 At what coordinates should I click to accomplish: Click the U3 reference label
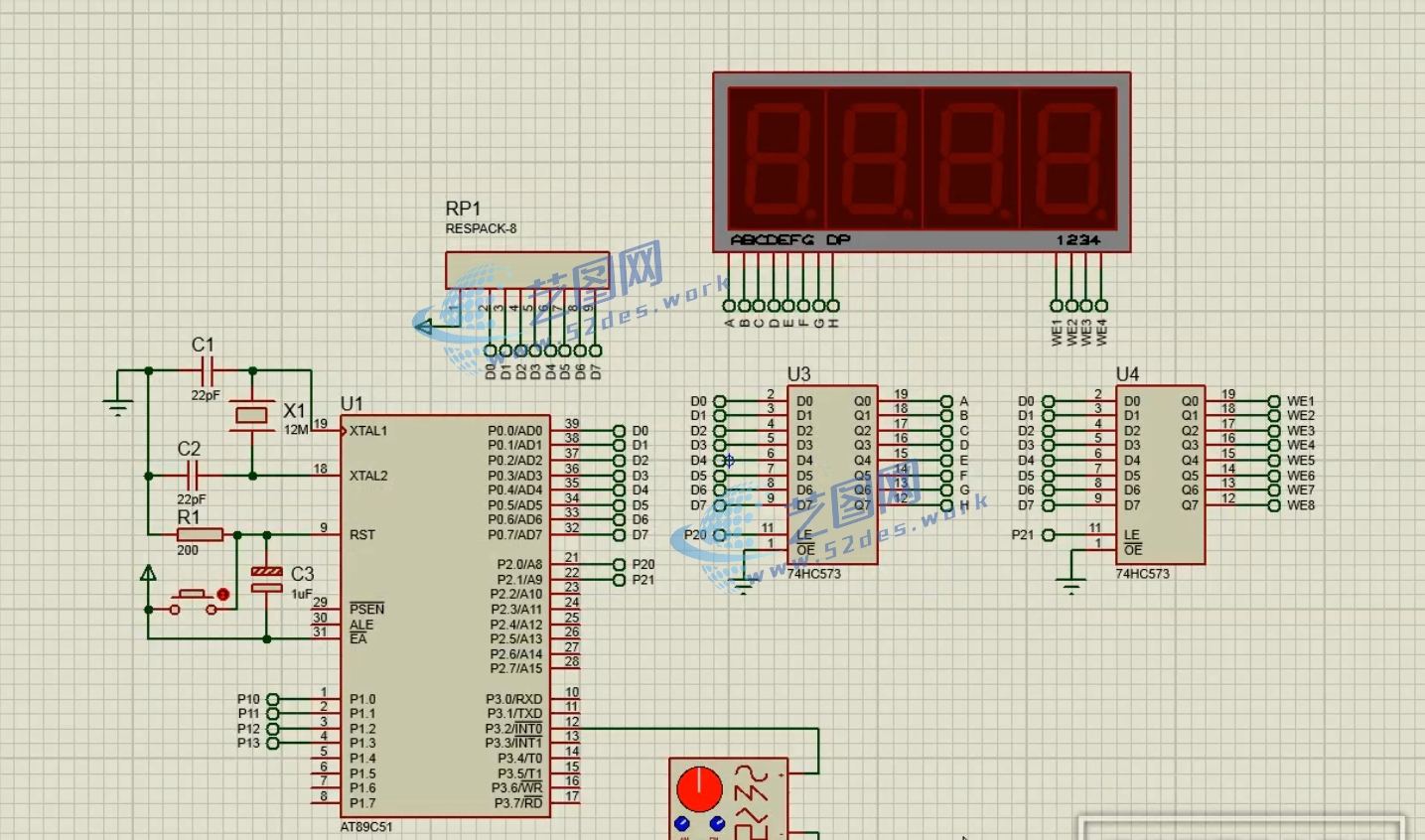pos(798,373)
